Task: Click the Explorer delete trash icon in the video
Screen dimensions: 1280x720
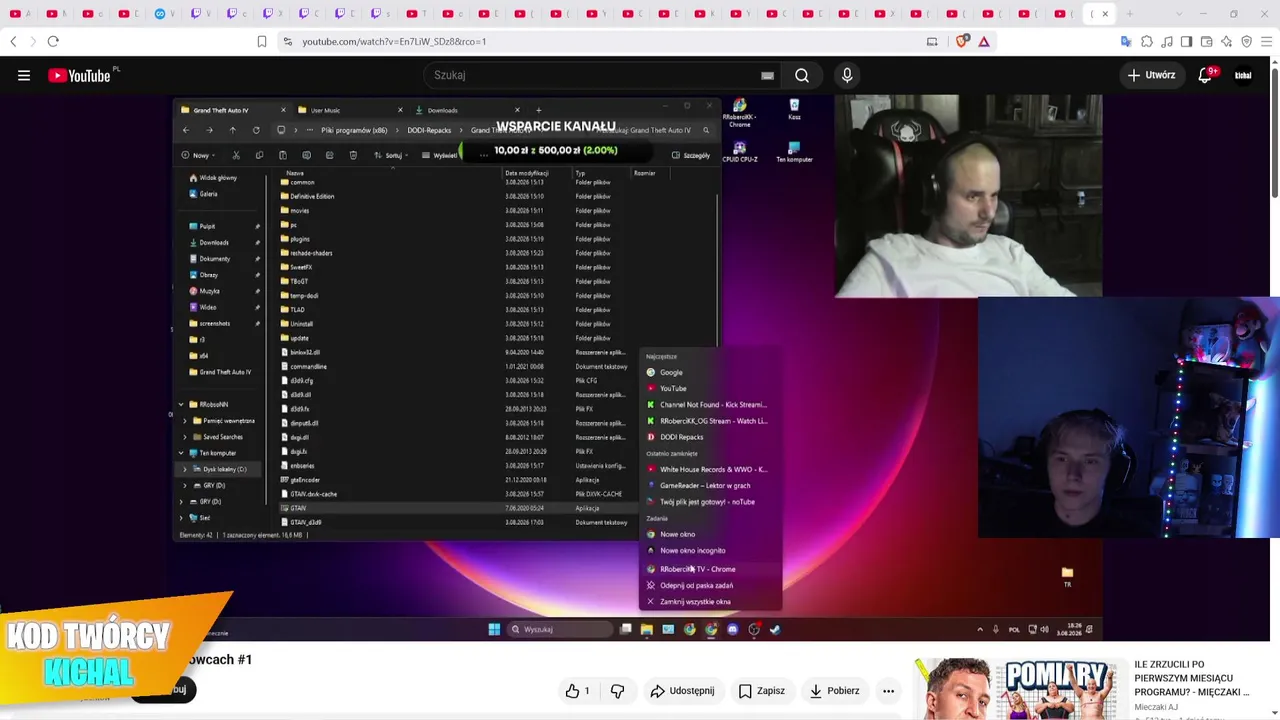Action: pyautogui.click(x=353, y=155)
